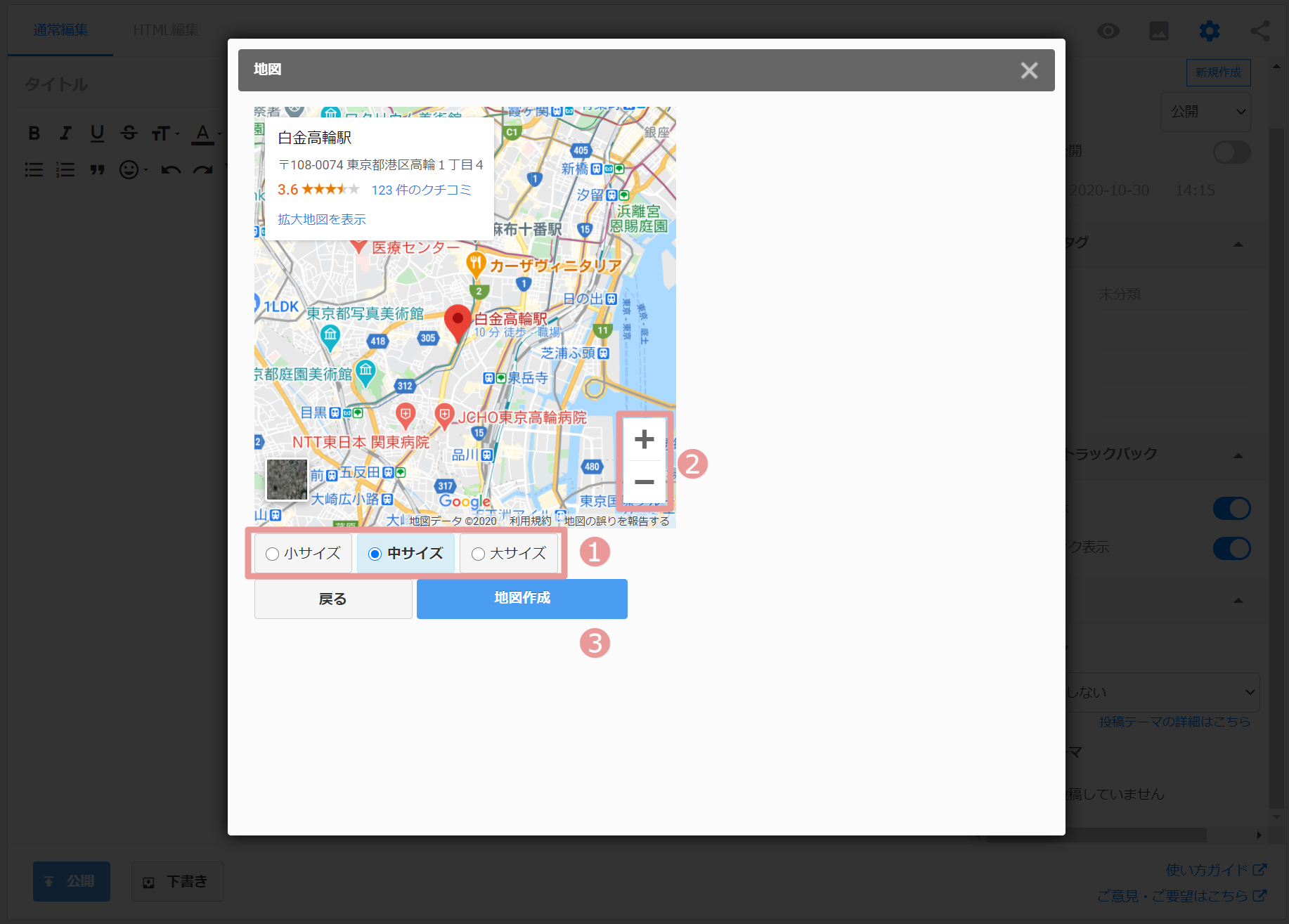
Task: Toggle bold formatting
Action: point(34,133)
